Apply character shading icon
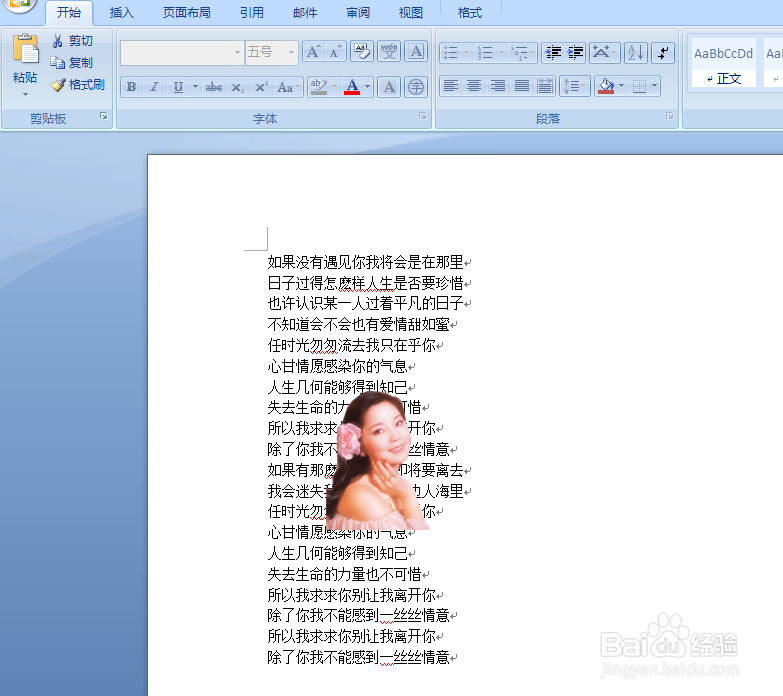Image resolution: width=783 pixels, height=696 pixels. pyautogui.click(x=389, y=87)
